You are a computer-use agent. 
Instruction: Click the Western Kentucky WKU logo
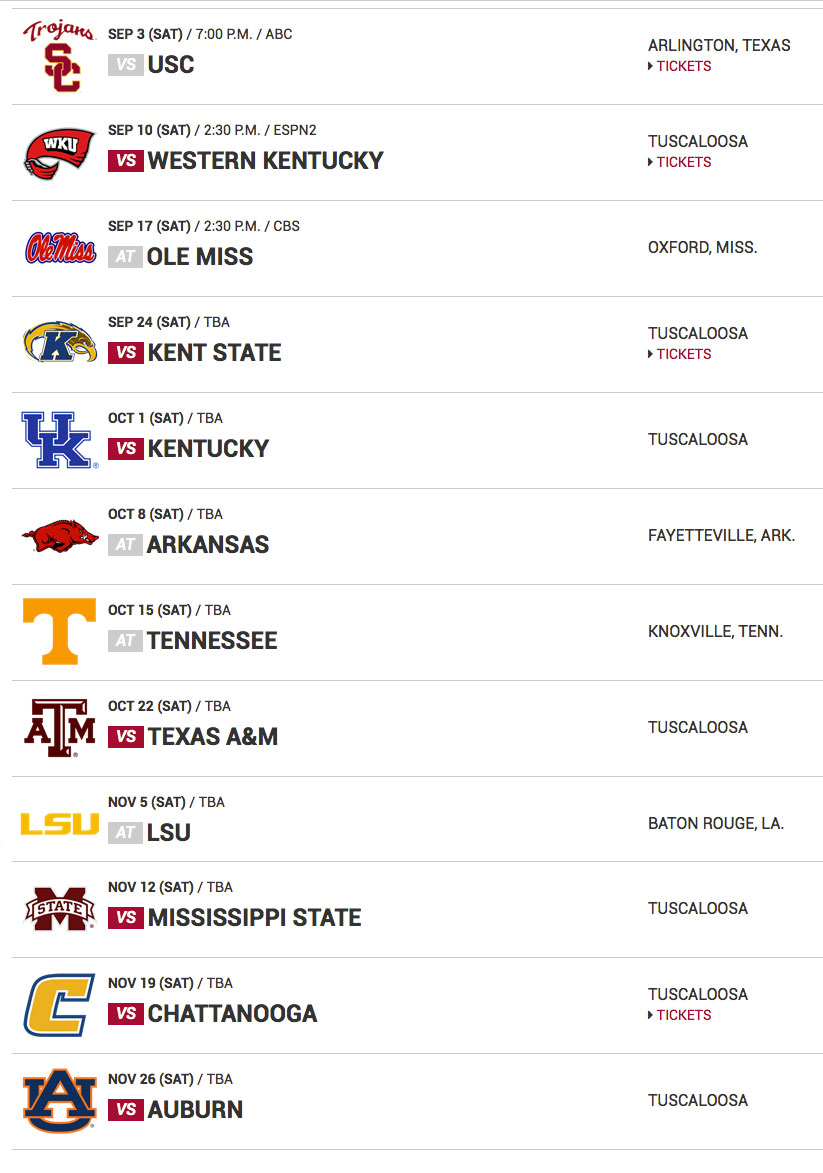point(59,154)
